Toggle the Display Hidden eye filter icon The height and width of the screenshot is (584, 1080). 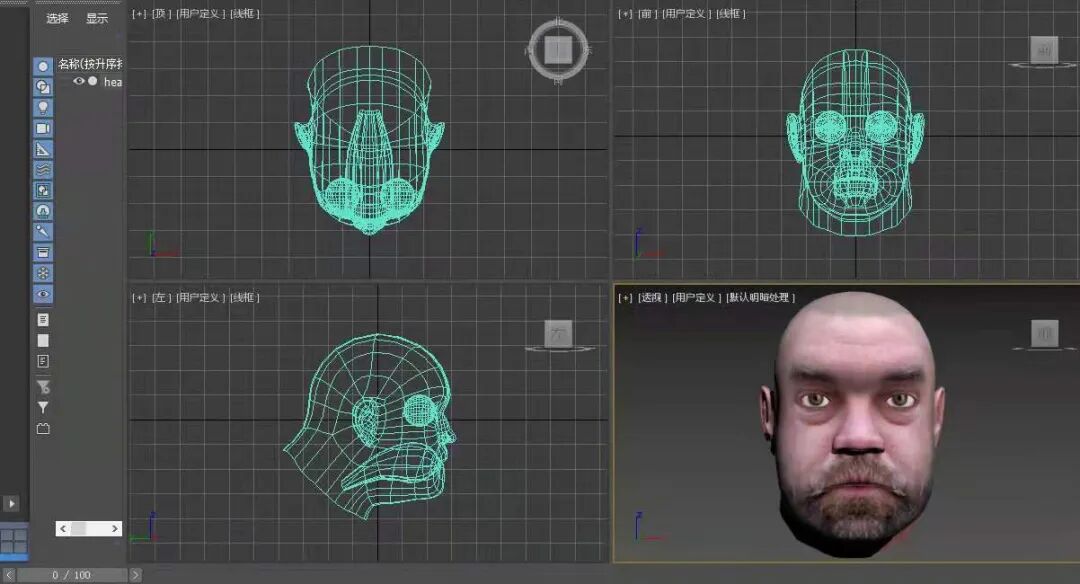tap(43, 294)
